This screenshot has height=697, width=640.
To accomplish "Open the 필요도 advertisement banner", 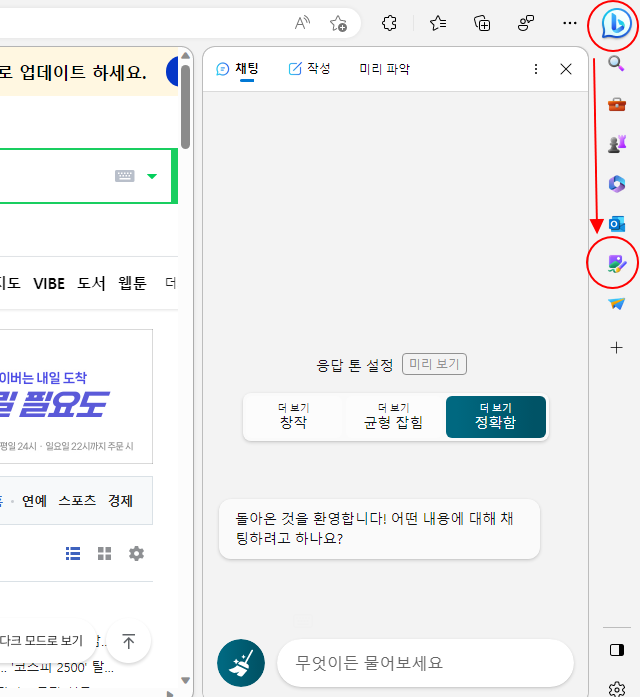I will pyautogui.click(x=76, y=397).
